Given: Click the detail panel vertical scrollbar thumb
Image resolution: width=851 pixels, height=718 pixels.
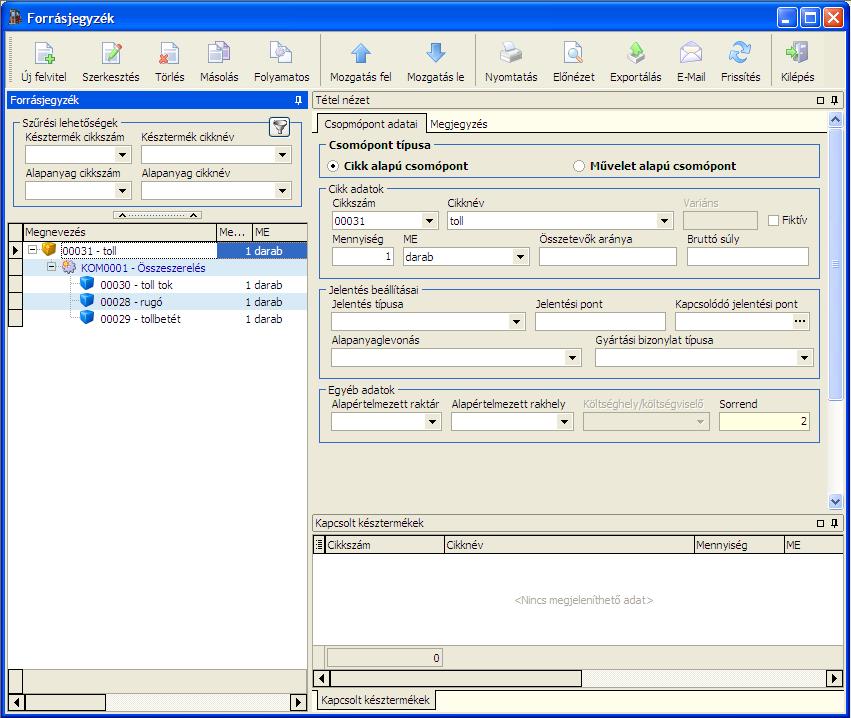Looking at the screenshot, I should click(835, 264).
